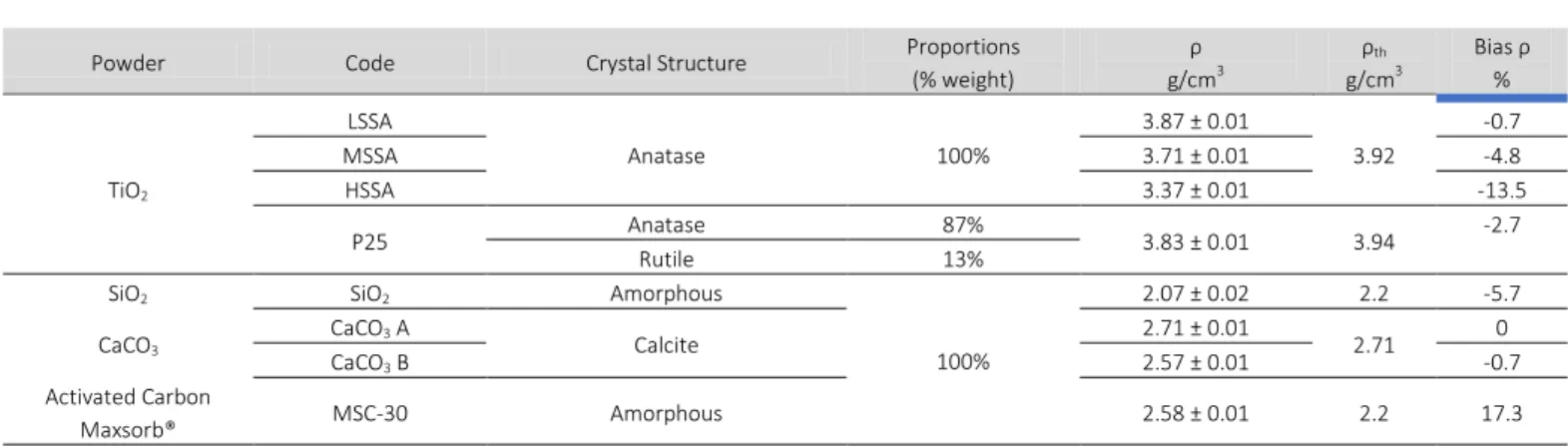Click the Rutile crystal structure cell
This screenshot has width=1568, height=447.
coord(666,258)
